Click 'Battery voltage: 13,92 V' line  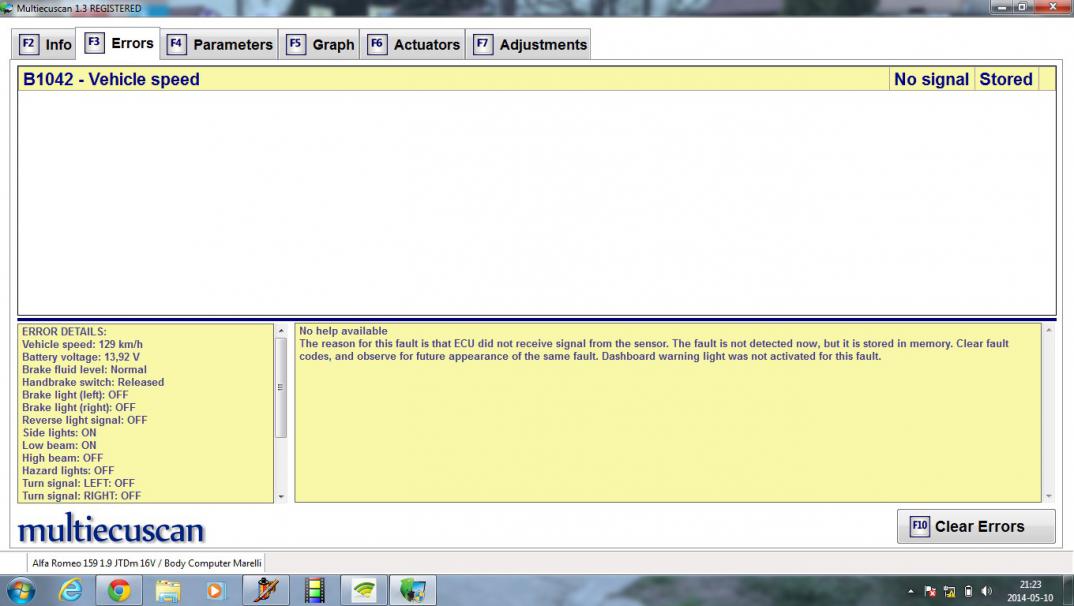pos(81,357)
